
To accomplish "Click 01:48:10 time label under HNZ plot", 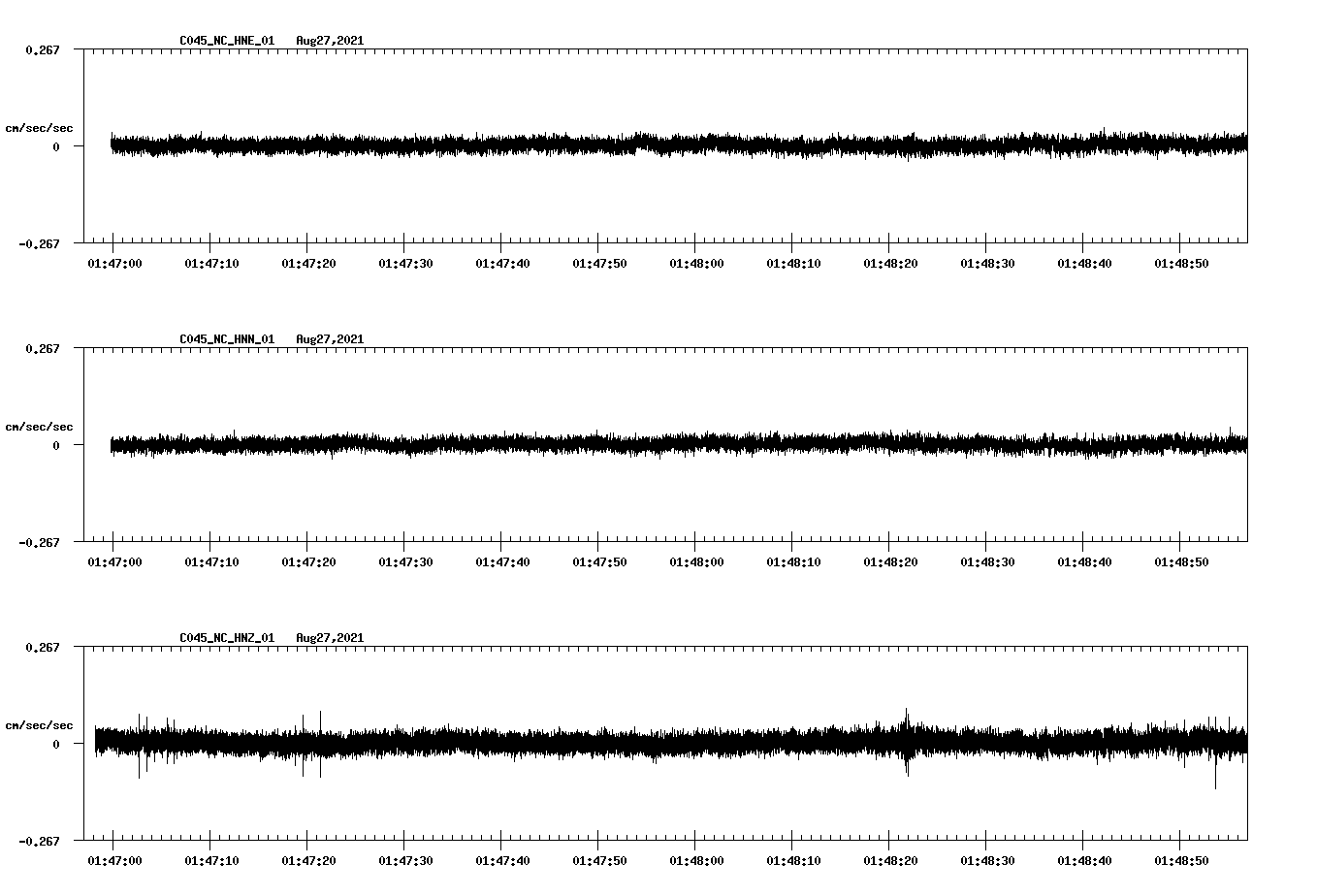I will pos(793,860).
